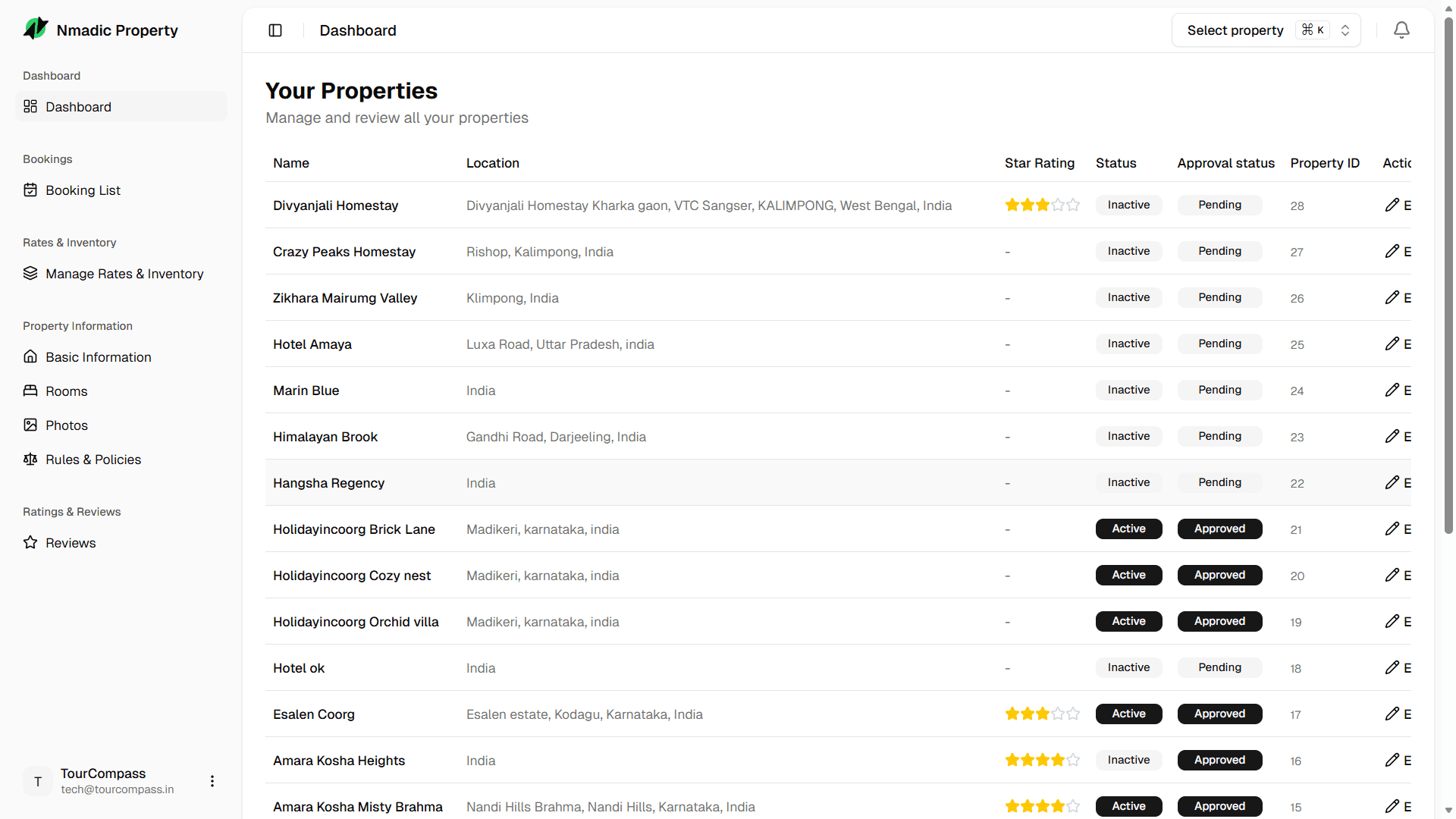Select Basic Information menu item
This screenshot has width=1456, height=819.
[x=98, y=357]
